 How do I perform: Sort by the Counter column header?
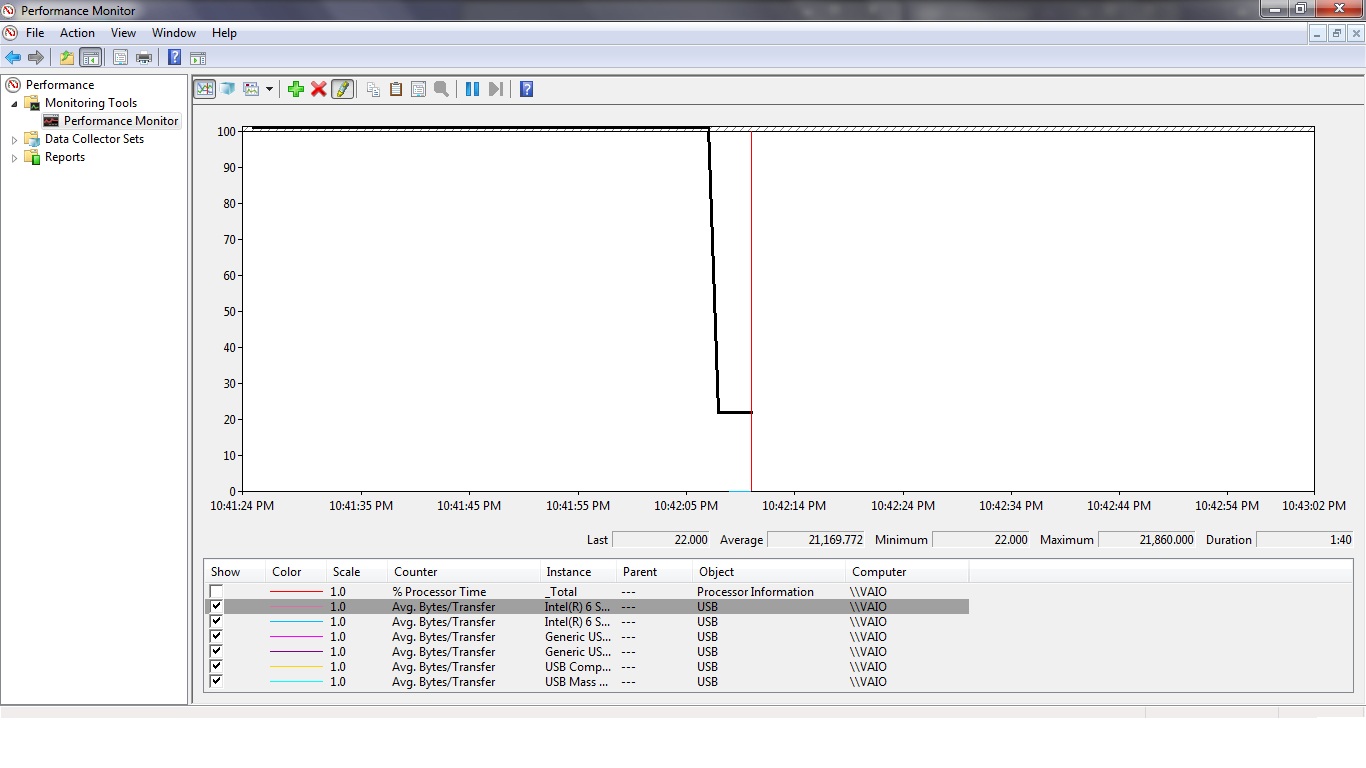point(463,572)
